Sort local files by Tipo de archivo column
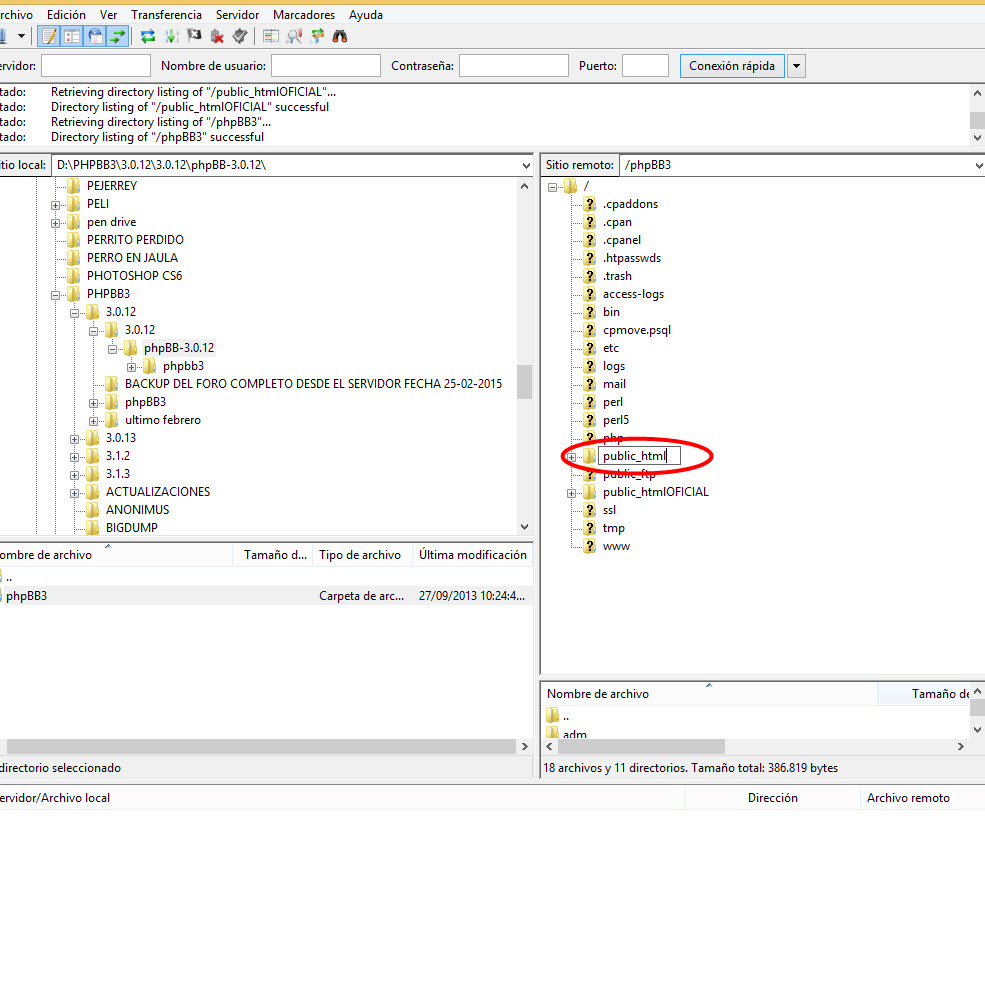This screenshot has height=993, width=985. [x=360, y=555]
